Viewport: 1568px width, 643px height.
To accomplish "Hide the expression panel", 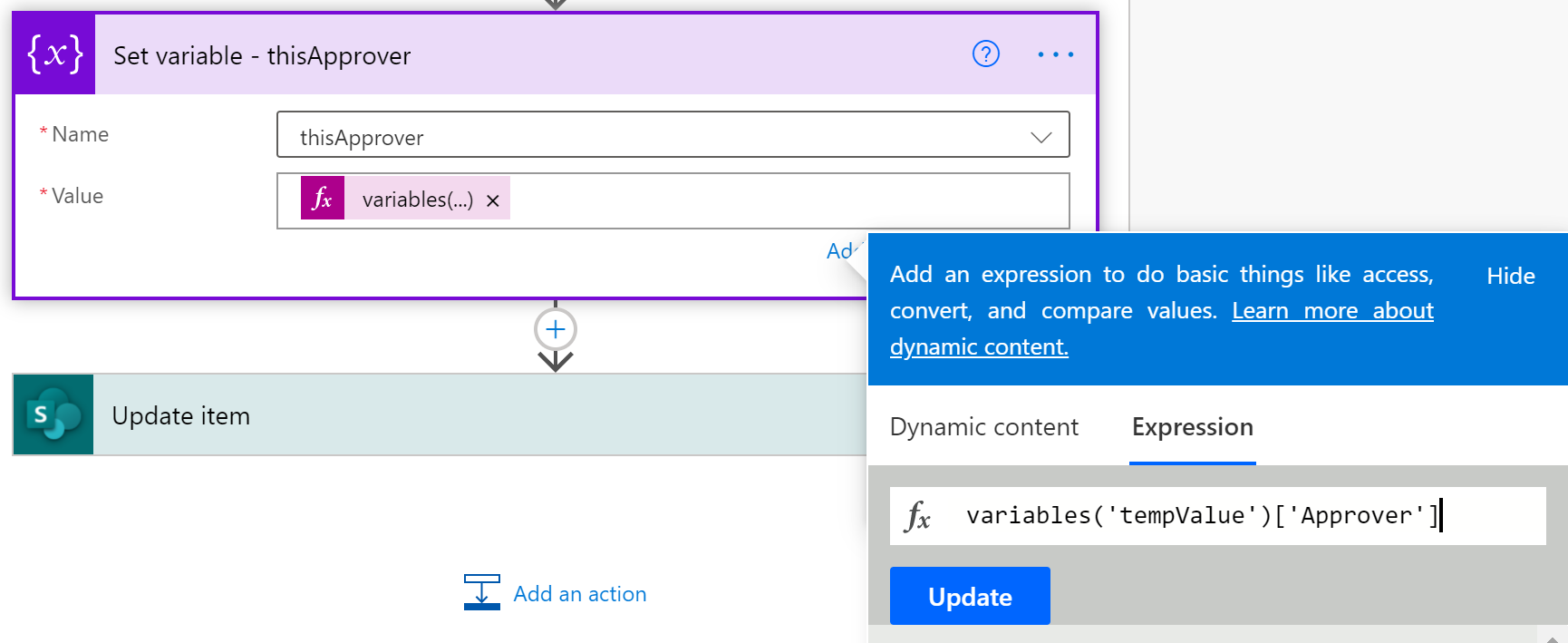I will (x=1510, y=275).
